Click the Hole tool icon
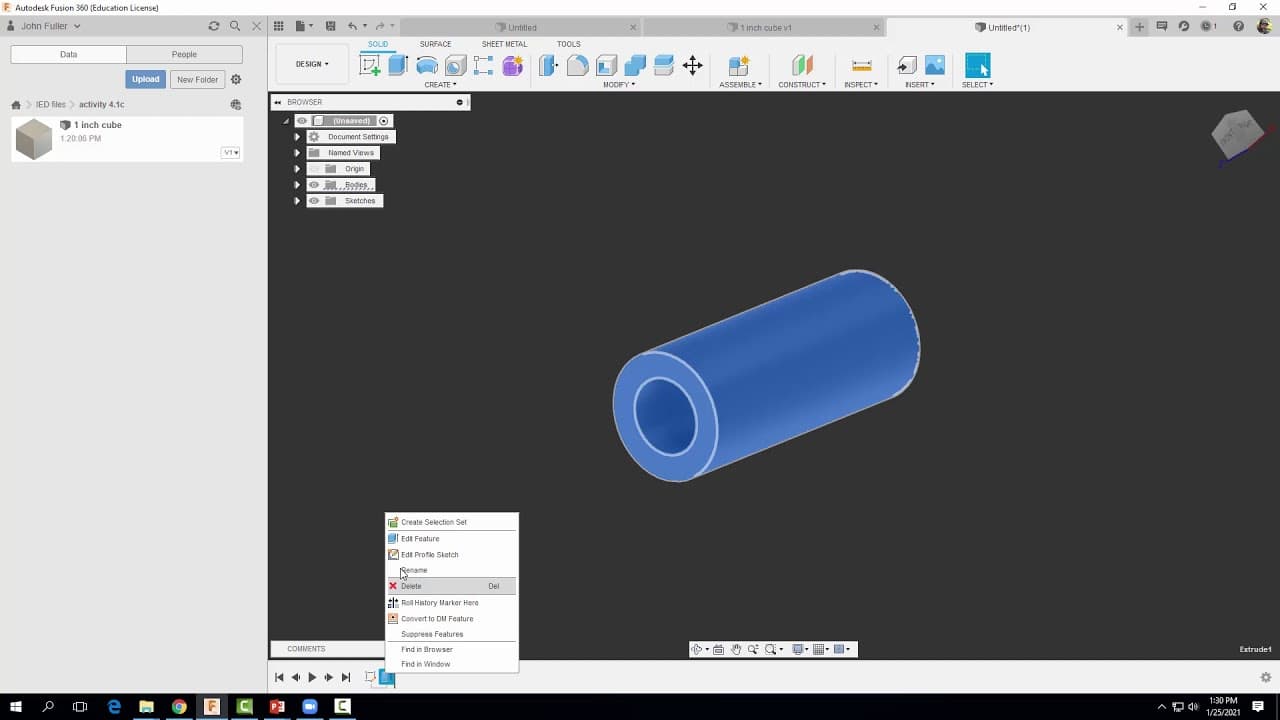1280x720 pixels. coord(455,66)
